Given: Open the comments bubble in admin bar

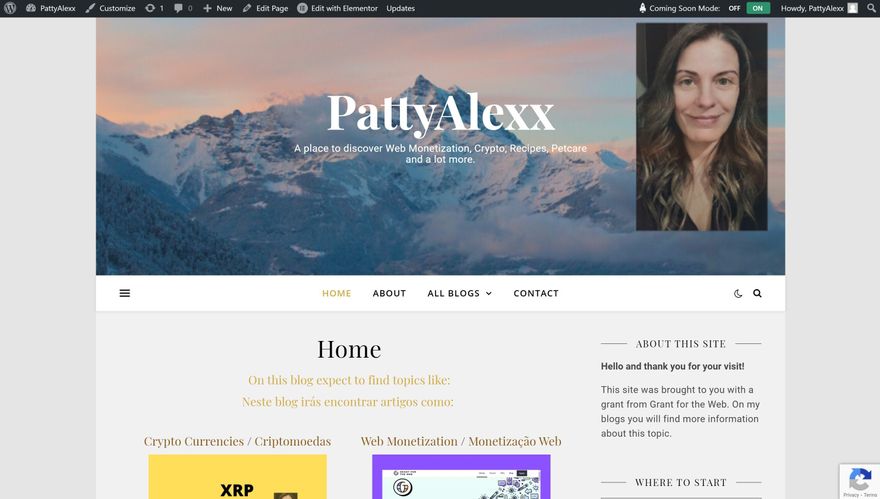Looking at the screenshot, I should coord(183,8).
